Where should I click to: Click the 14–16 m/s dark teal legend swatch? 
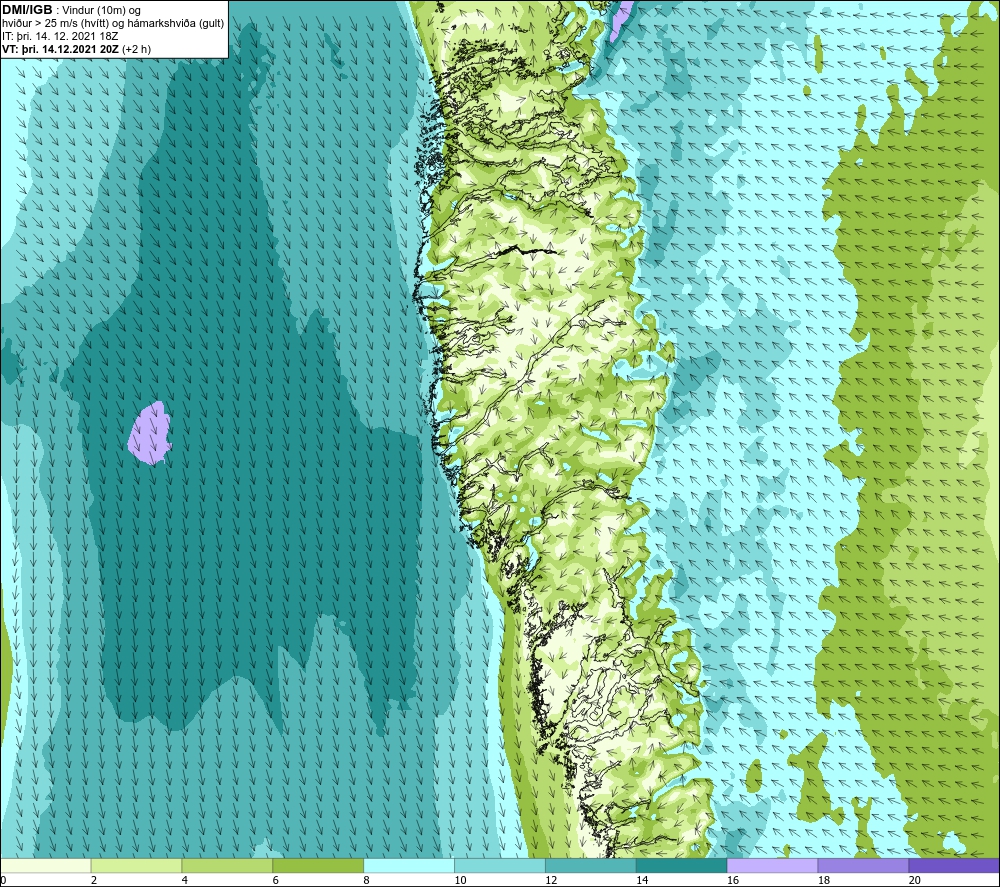pos(681,865)
